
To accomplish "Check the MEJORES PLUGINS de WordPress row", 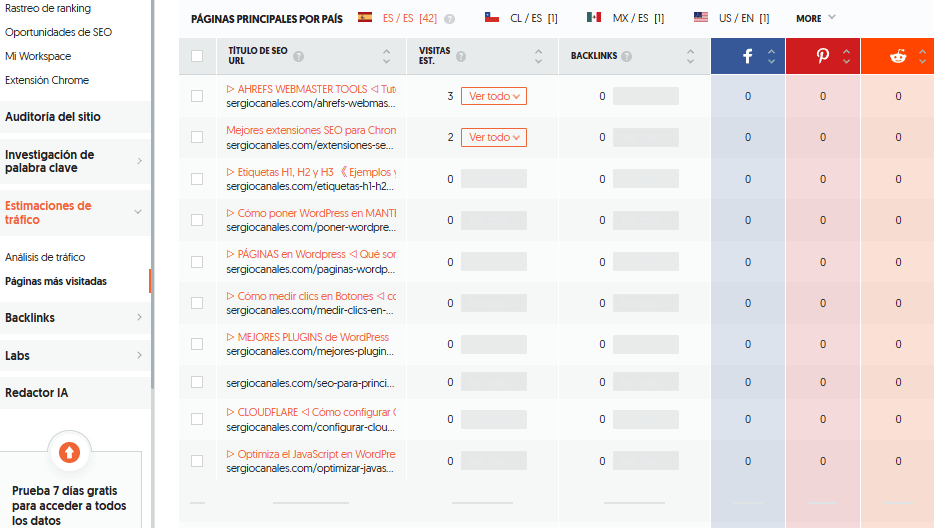I will point(197,344).
